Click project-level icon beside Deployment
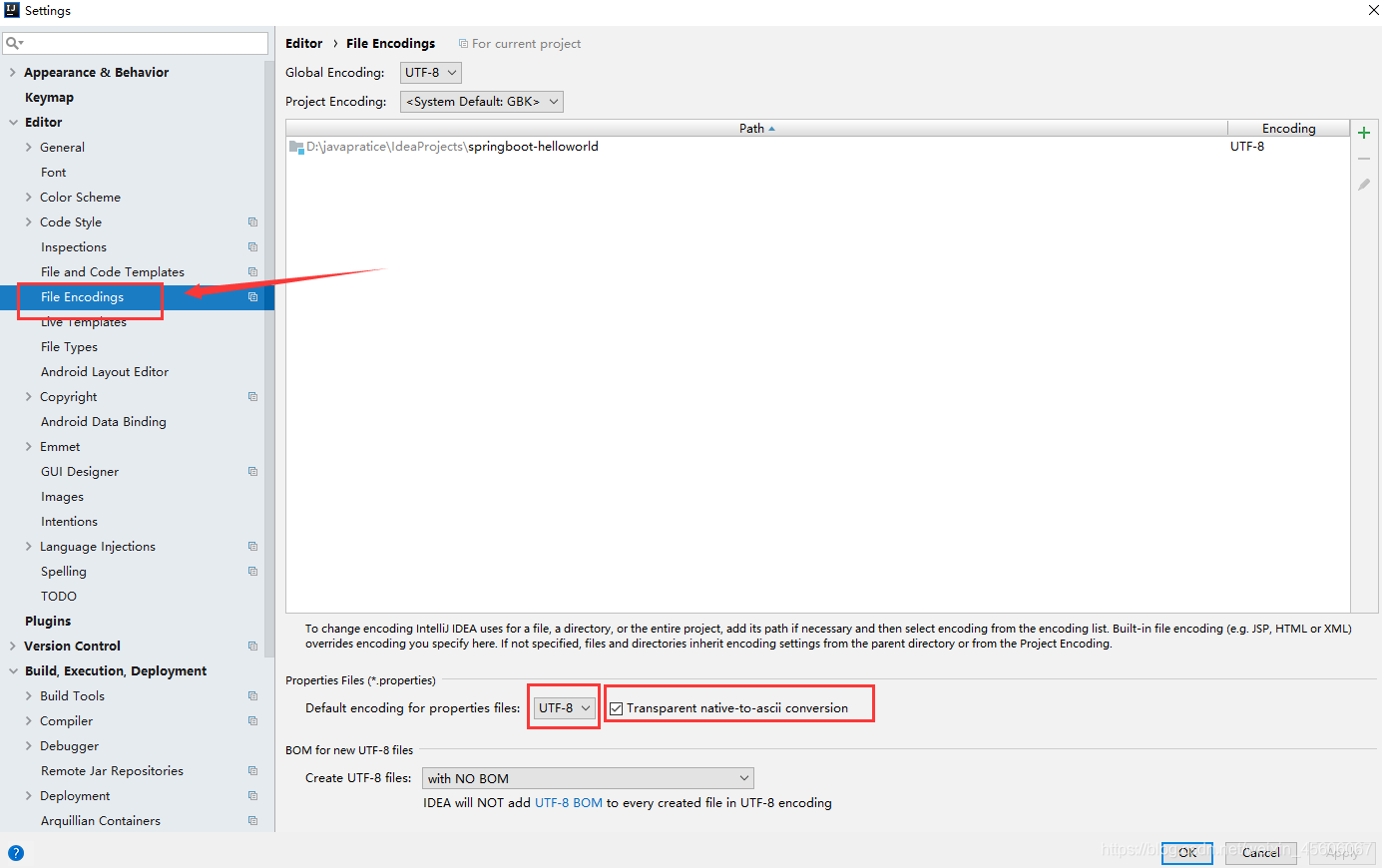 point(252,796)
